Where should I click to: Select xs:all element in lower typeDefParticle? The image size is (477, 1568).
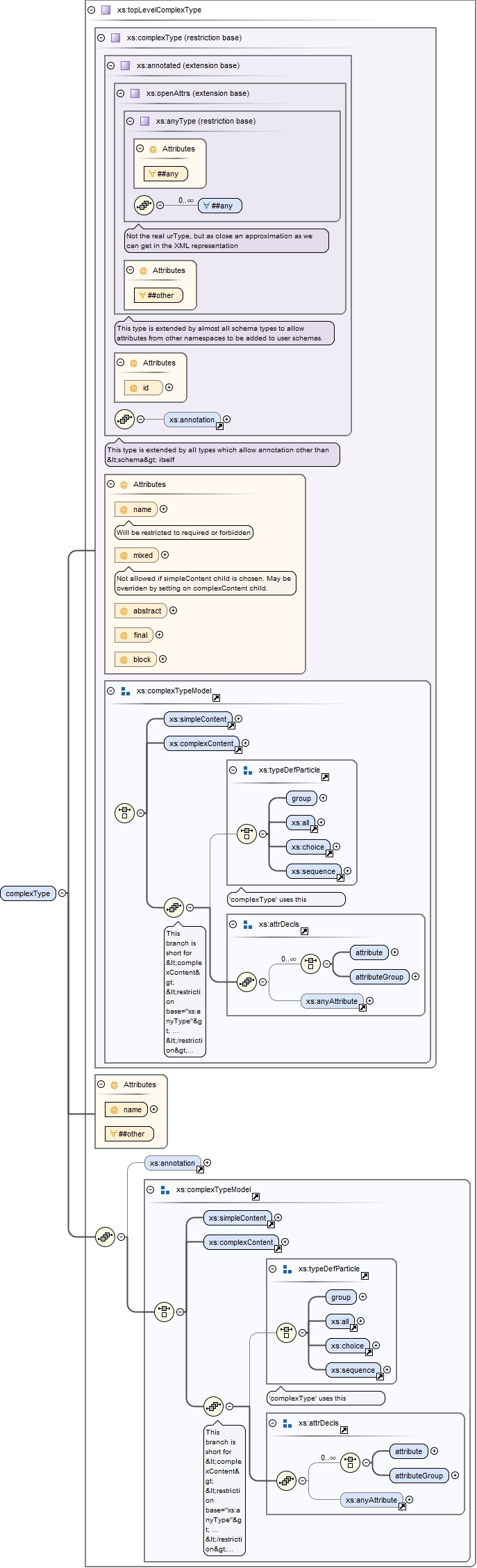340,1321
